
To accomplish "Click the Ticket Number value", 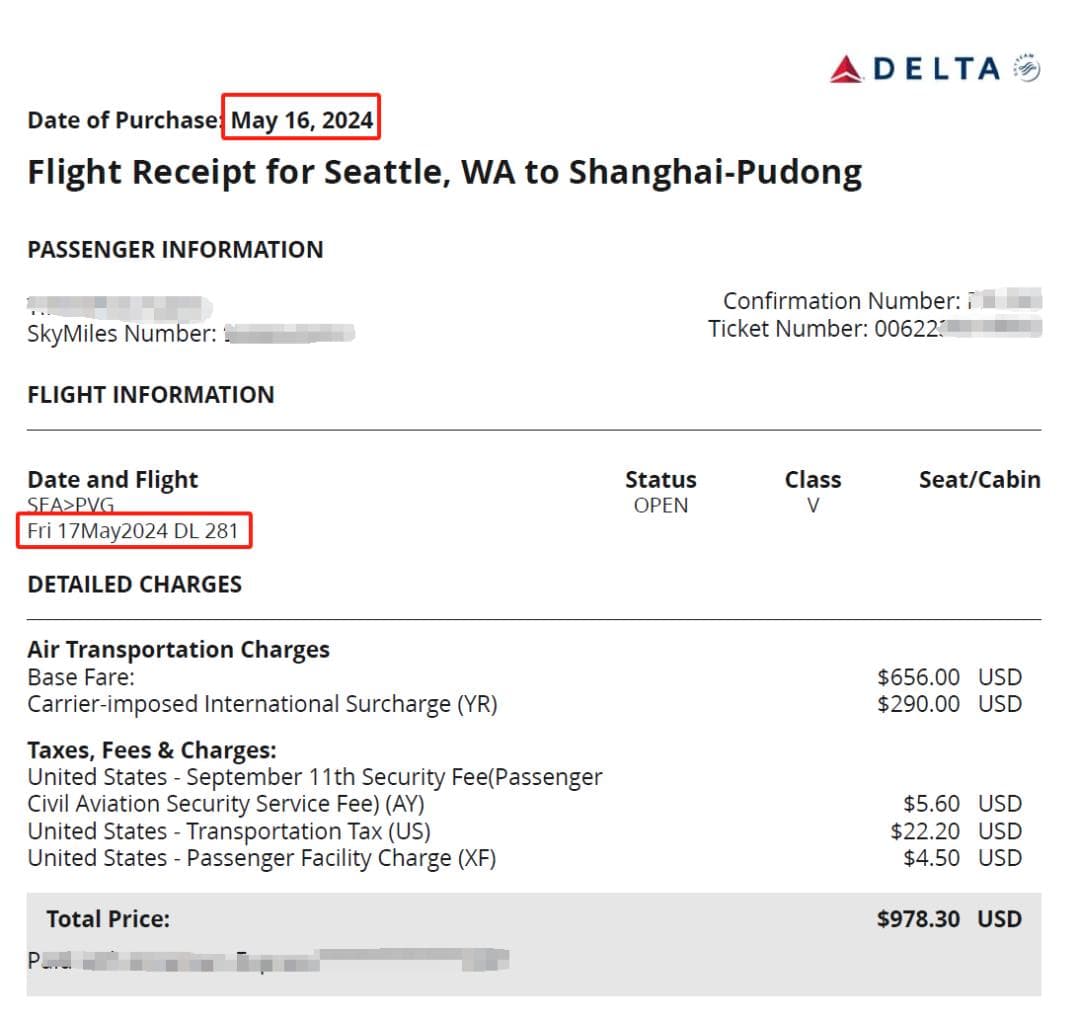I will 958,329.
